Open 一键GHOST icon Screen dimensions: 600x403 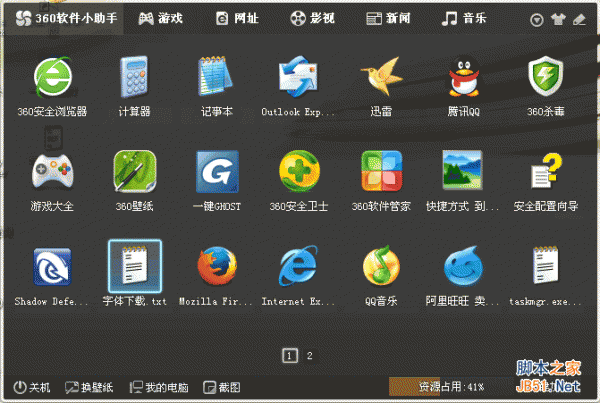[217, 171]
